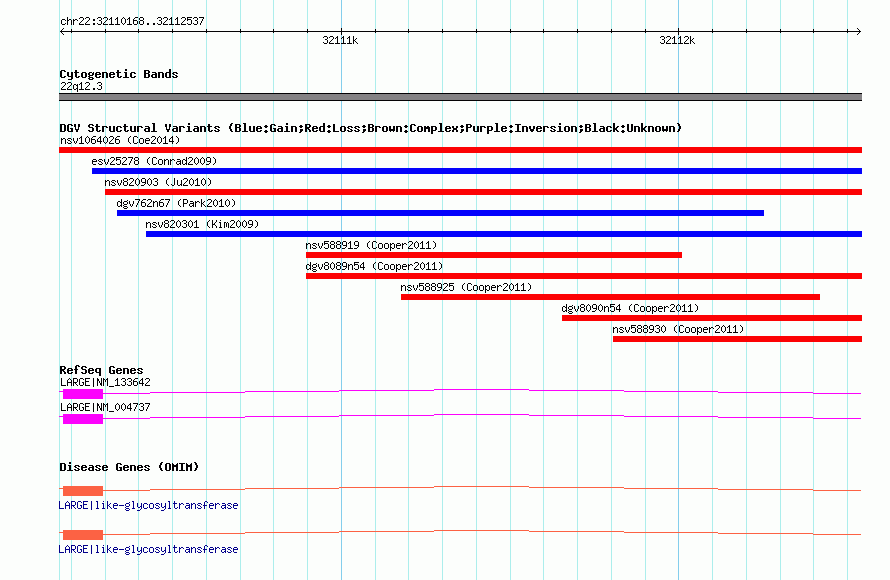
Task: Open the first LARGE|like-glycosyltransferase OMIM link
Action: [x=148, y=505]
